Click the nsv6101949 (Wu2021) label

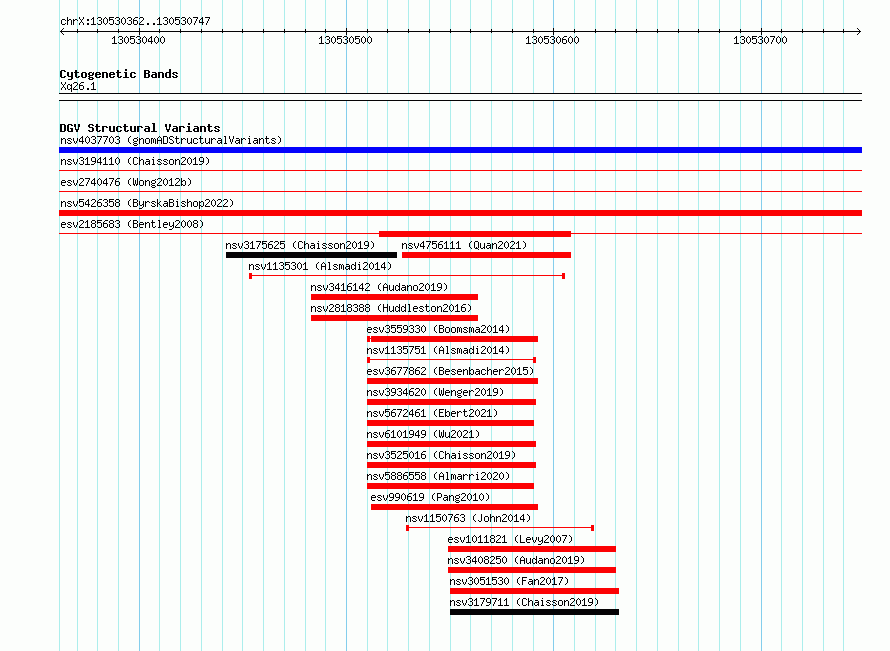pyautogui.click(x=423, y=434)
